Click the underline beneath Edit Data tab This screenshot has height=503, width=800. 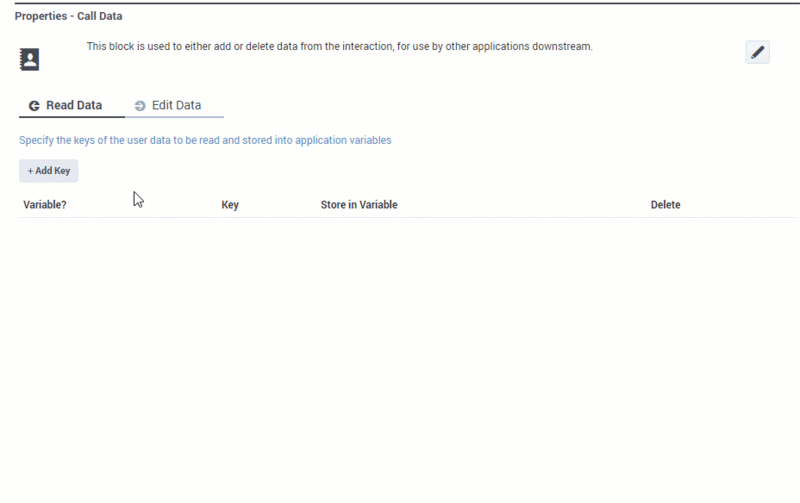174,117
